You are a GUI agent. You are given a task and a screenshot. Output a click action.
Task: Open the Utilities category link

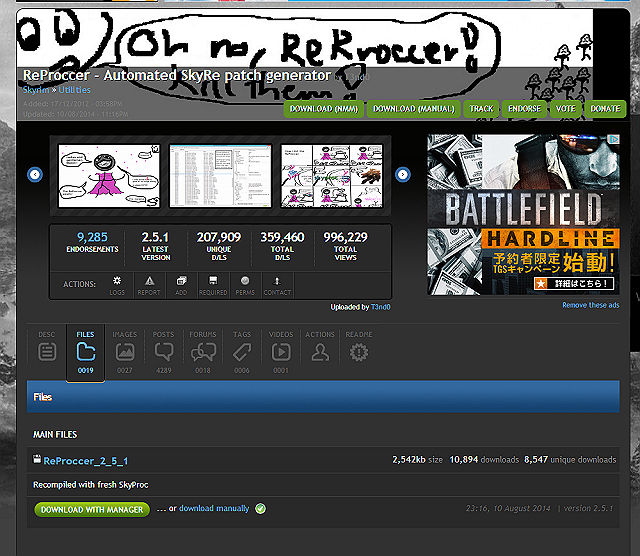point(74,90)
